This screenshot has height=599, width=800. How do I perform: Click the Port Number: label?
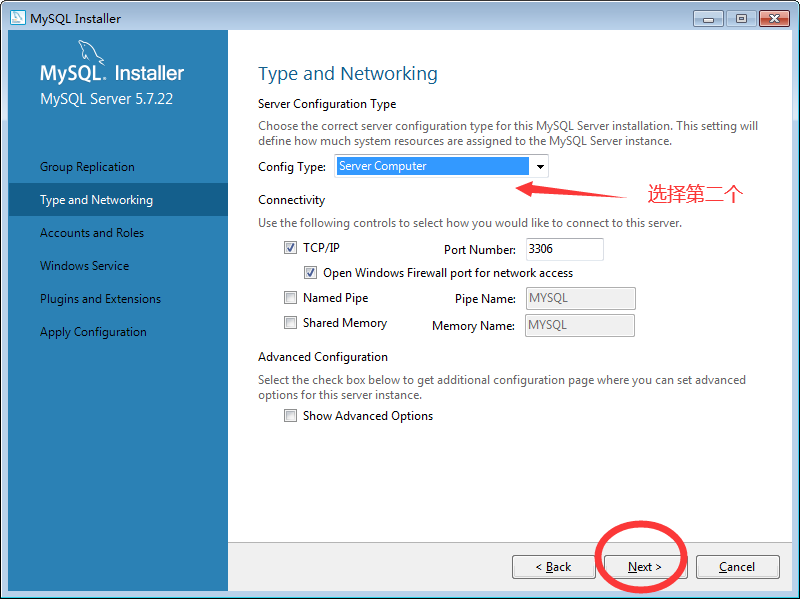pos(480,249)
